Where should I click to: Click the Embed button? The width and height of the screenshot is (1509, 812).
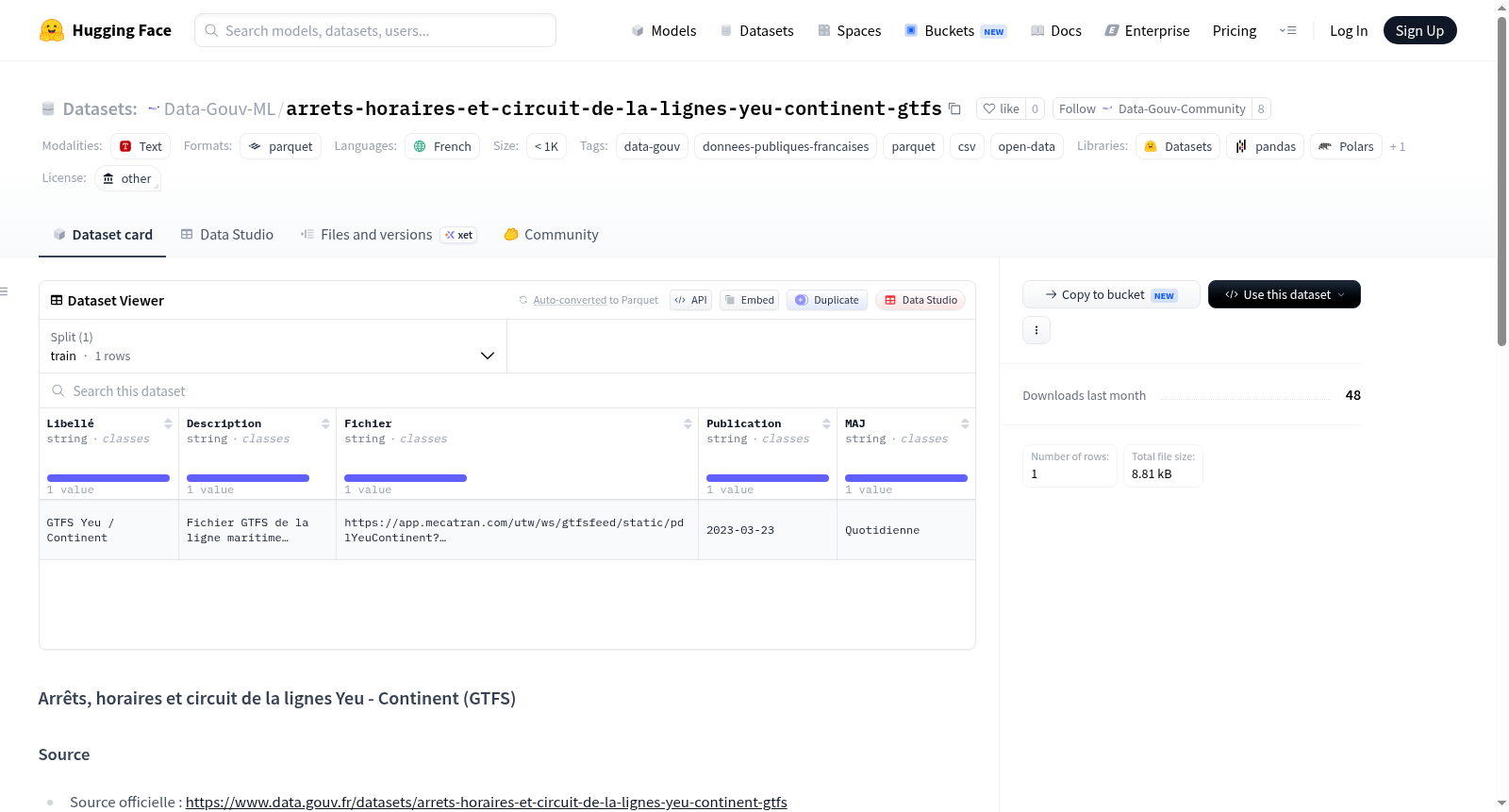point(749,300)
